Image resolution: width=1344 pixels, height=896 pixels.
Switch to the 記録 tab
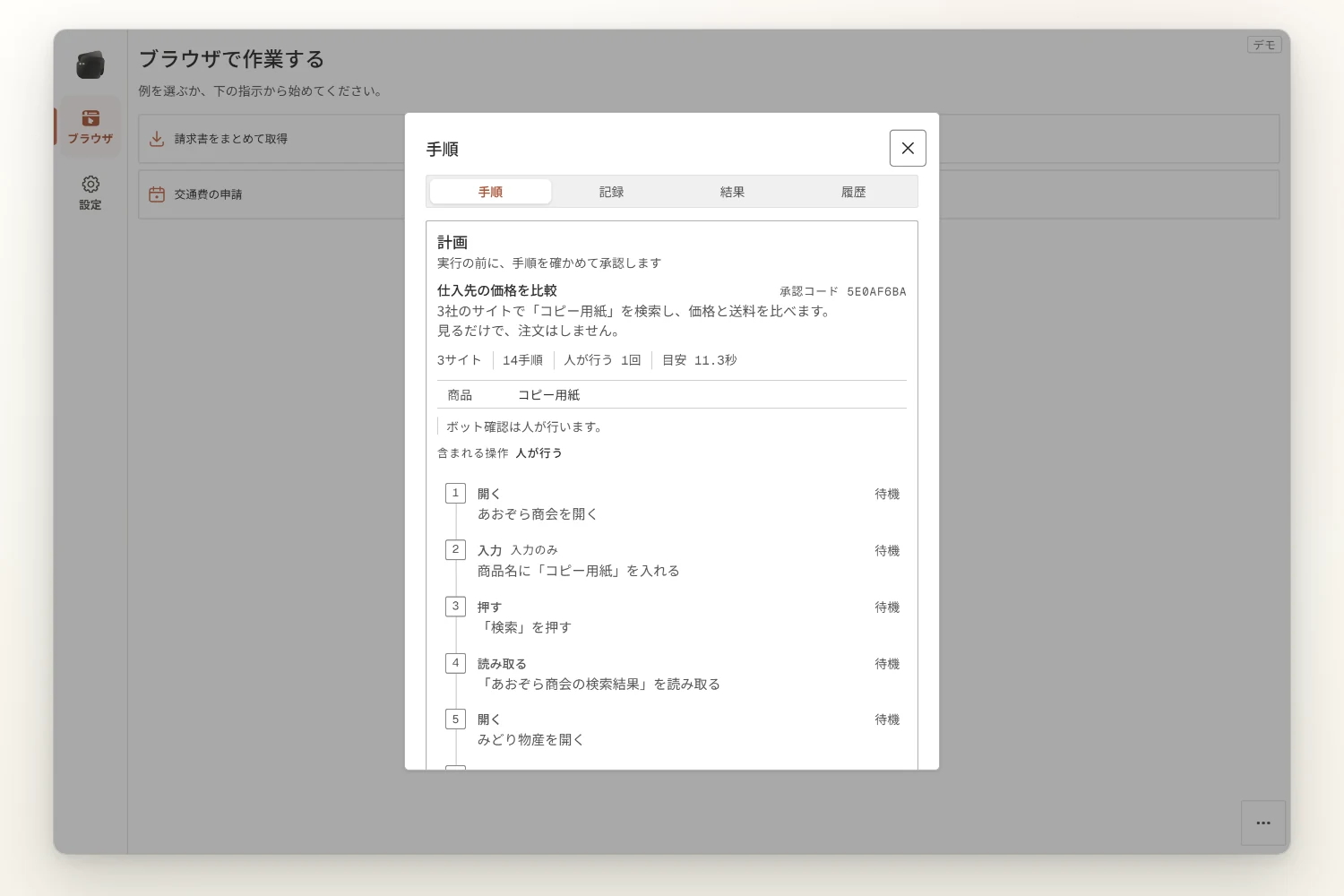(611, 192)
